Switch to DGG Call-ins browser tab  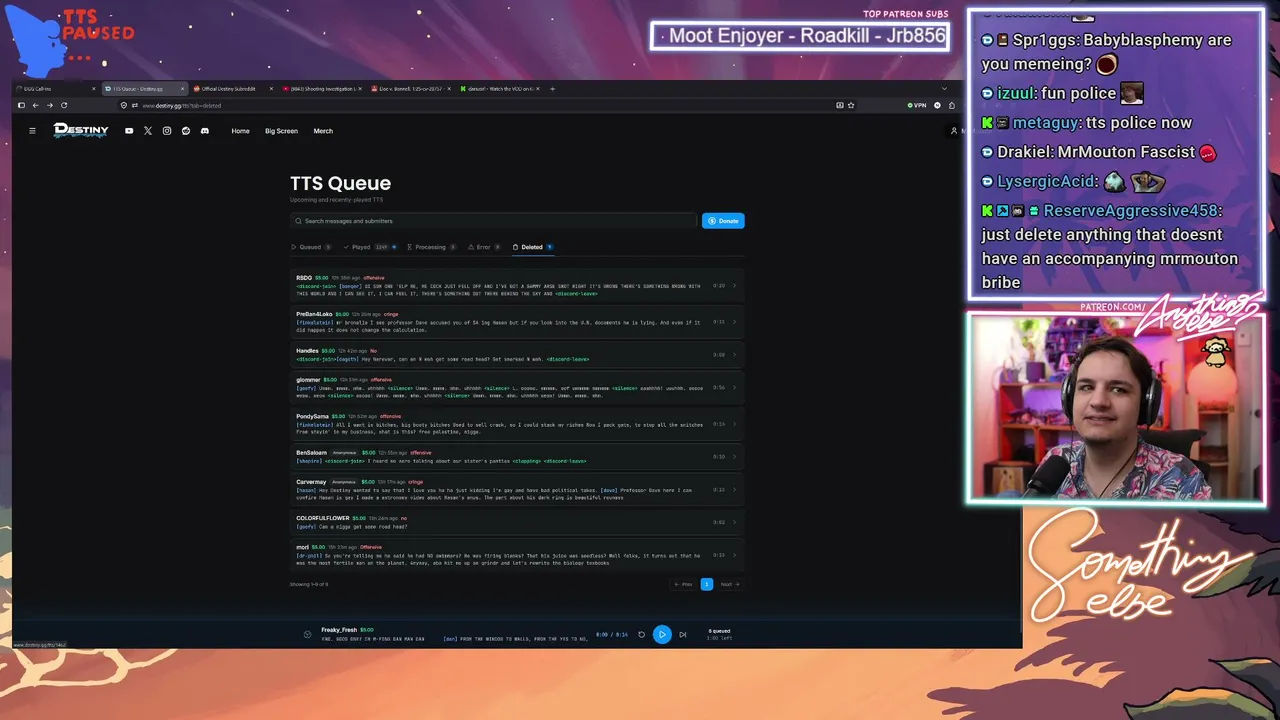point(55,89)
